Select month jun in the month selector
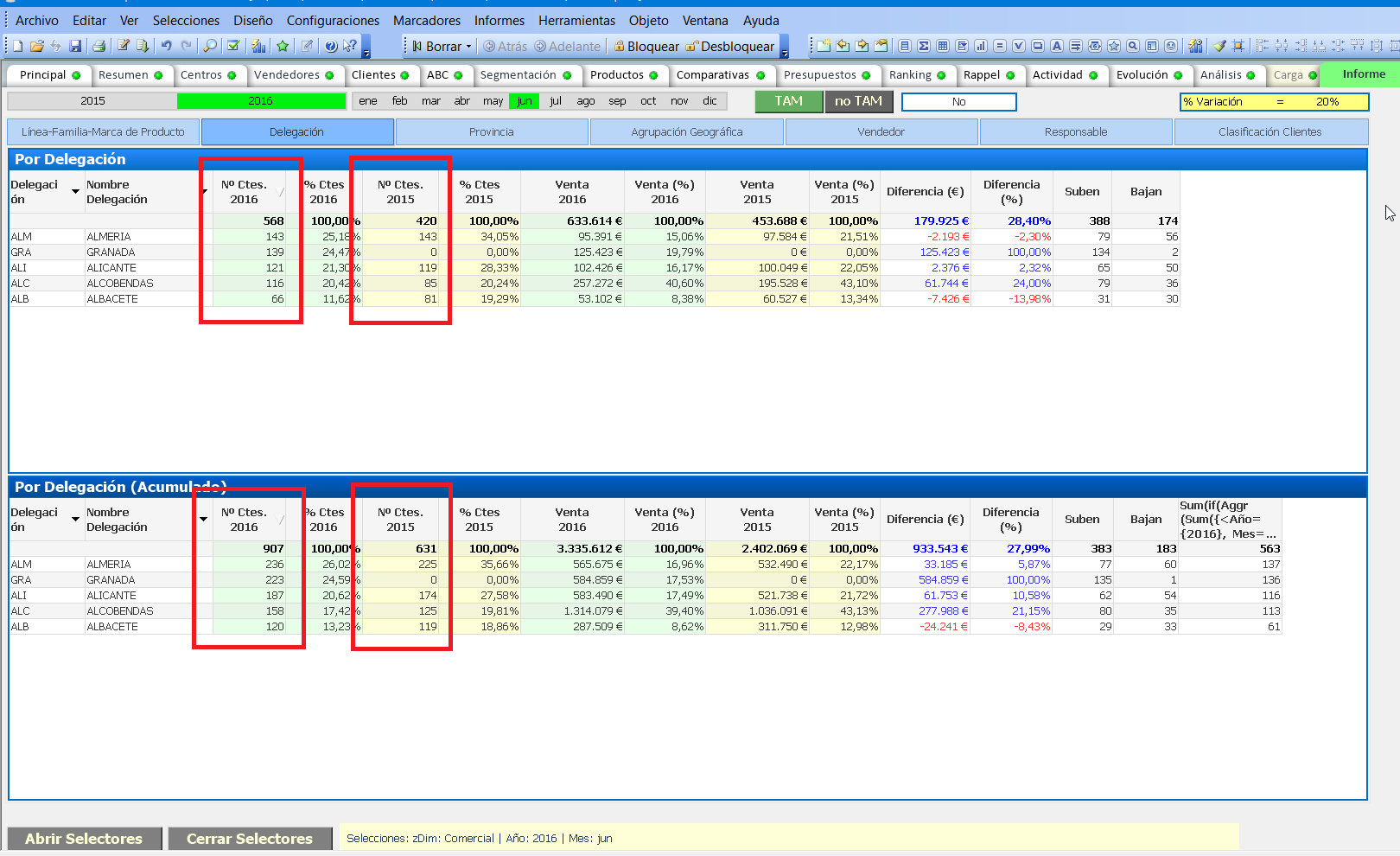This screenshot has width=1400, height=856. tap(524, 101)
